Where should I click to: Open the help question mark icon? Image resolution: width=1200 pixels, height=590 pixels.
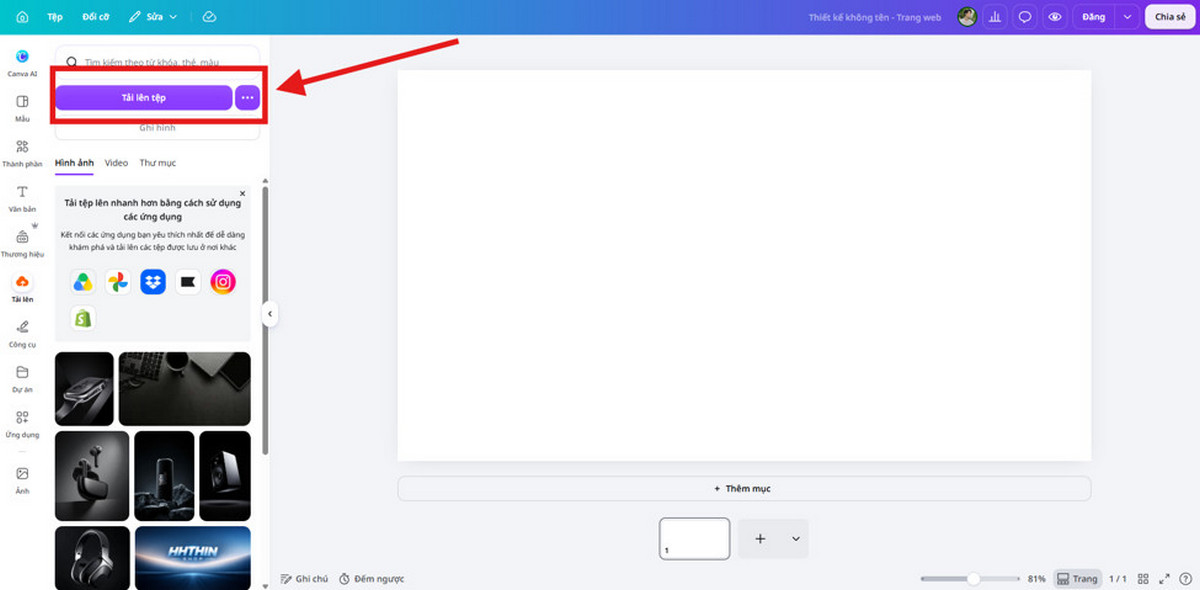pos(1185,579)
